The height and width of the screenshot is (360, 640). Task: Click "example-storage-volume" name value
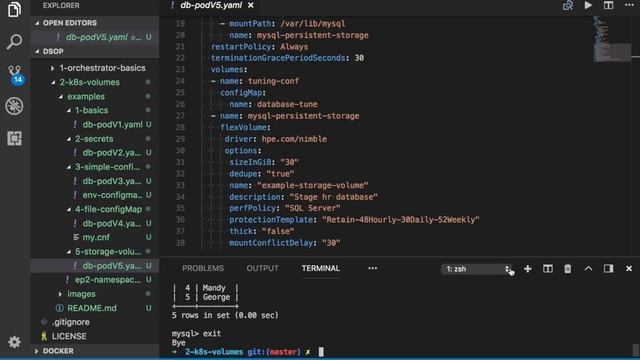[x=313, y=185]
